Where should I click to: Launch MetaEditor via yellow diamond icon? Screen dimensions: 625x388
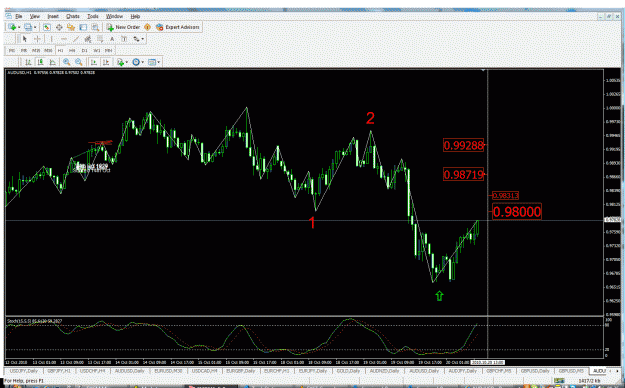[x=147, y=27]
